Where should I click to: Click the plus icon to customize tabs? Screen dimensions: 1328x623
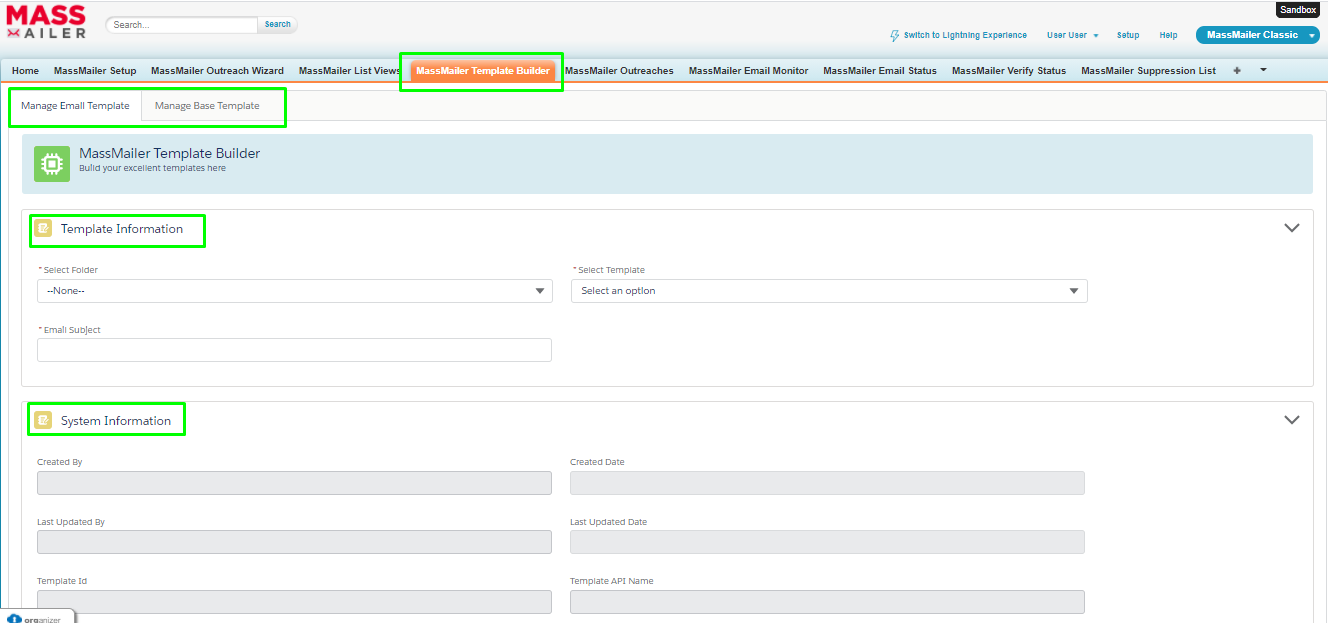pyautogui.click(x=1236, y=70)
